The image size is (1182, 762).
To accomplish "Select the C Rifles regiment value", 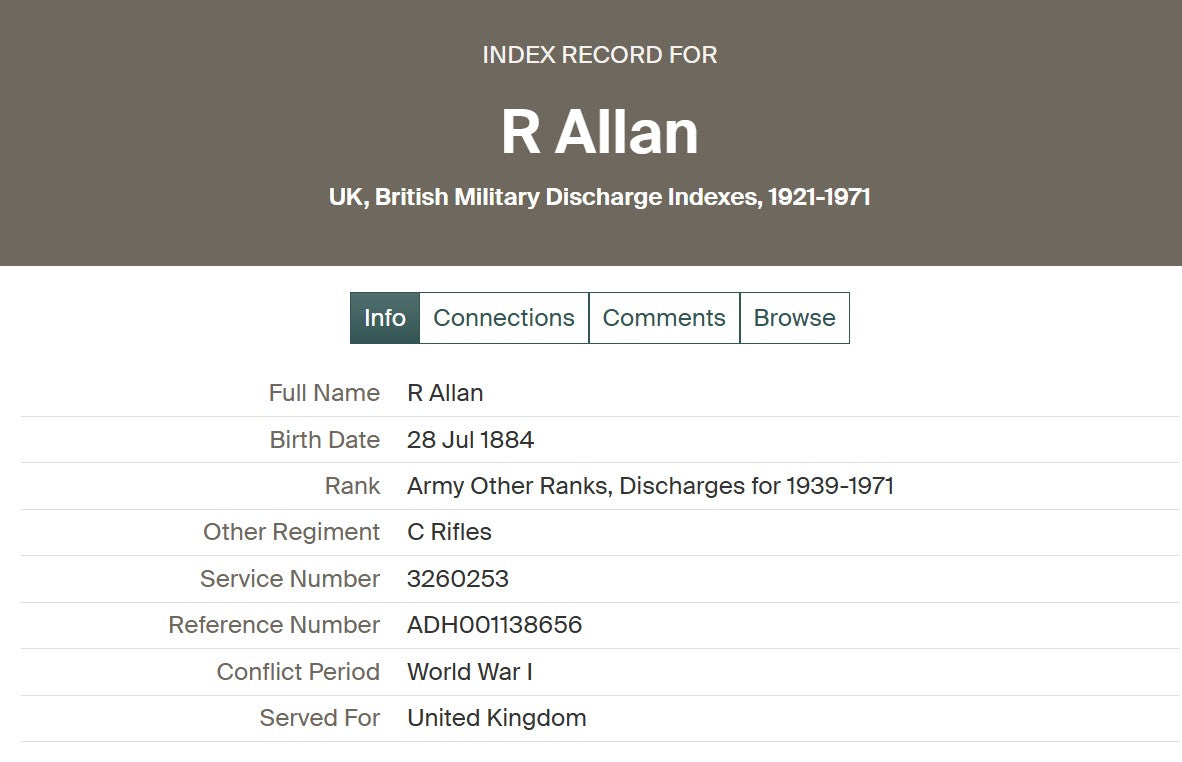I will click(x=449, y=532).
